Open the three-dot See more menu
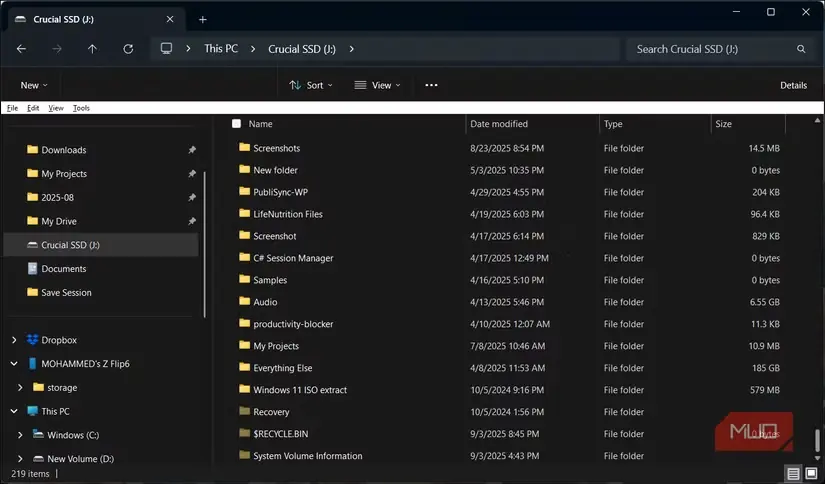 [x=431, y=85]
